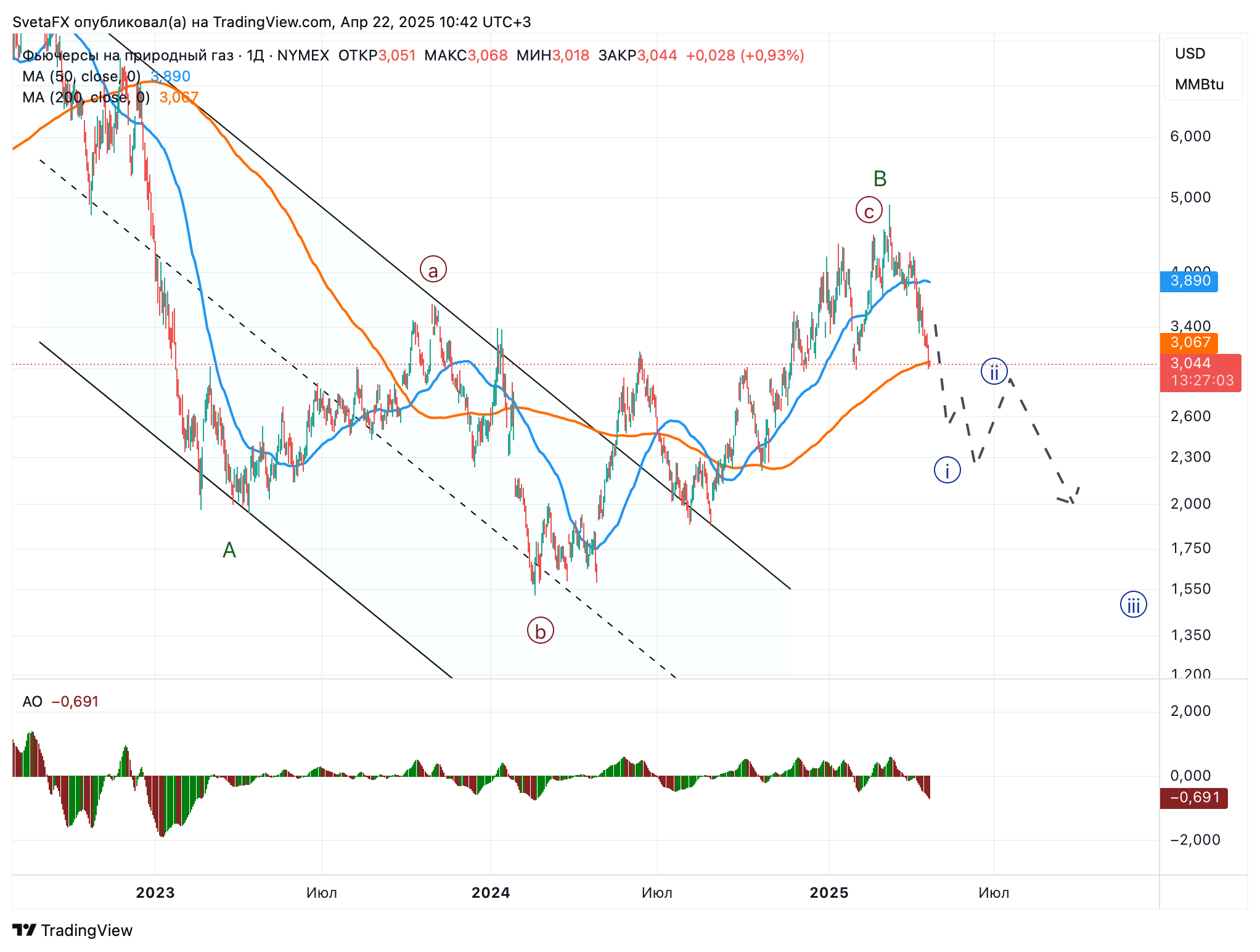
Task: Select the wave label B annotation
Action: pyautogui.click(x=880, y=179)
